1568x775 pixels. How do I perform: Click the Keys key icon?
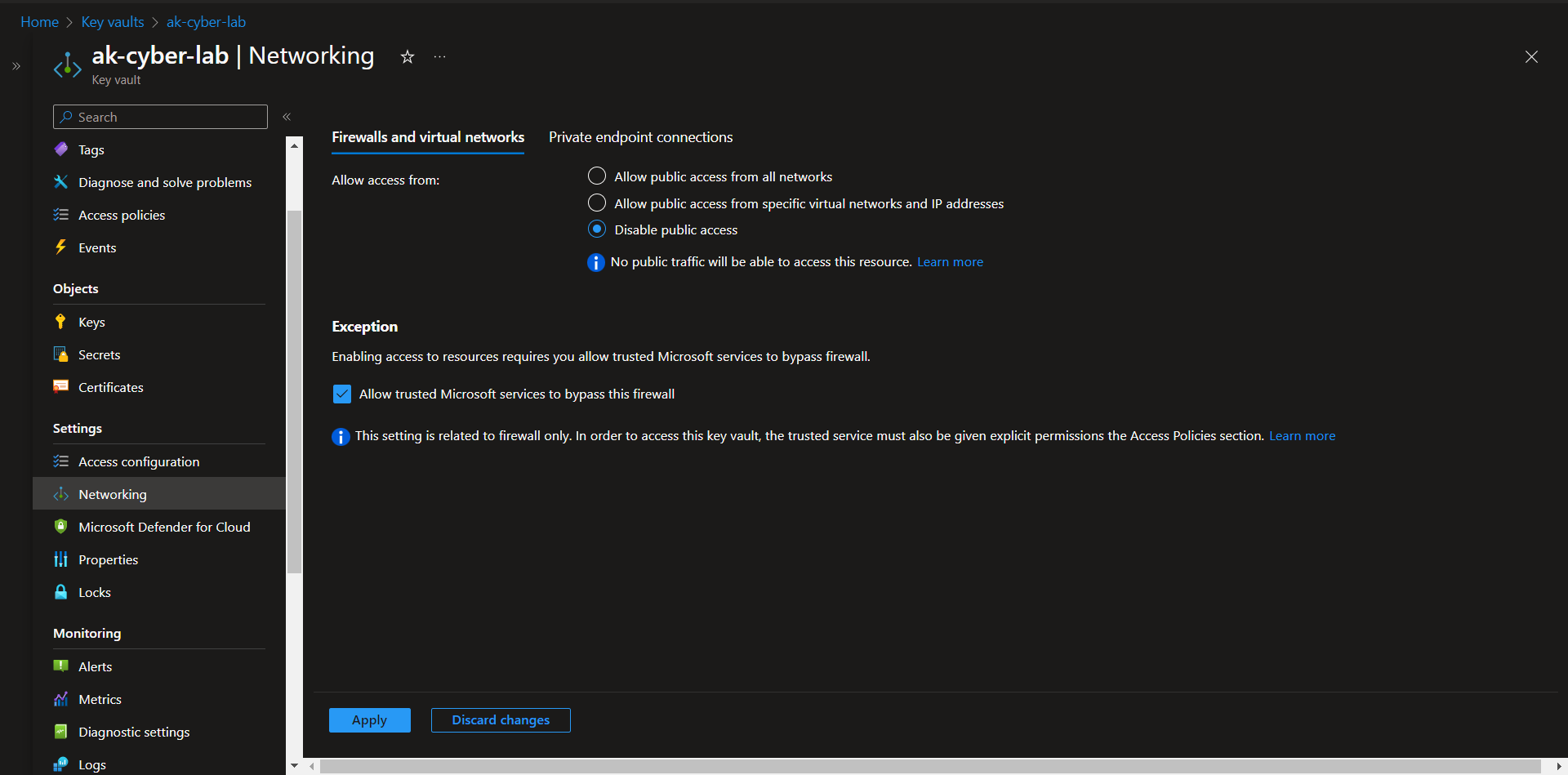pos(61,322)
